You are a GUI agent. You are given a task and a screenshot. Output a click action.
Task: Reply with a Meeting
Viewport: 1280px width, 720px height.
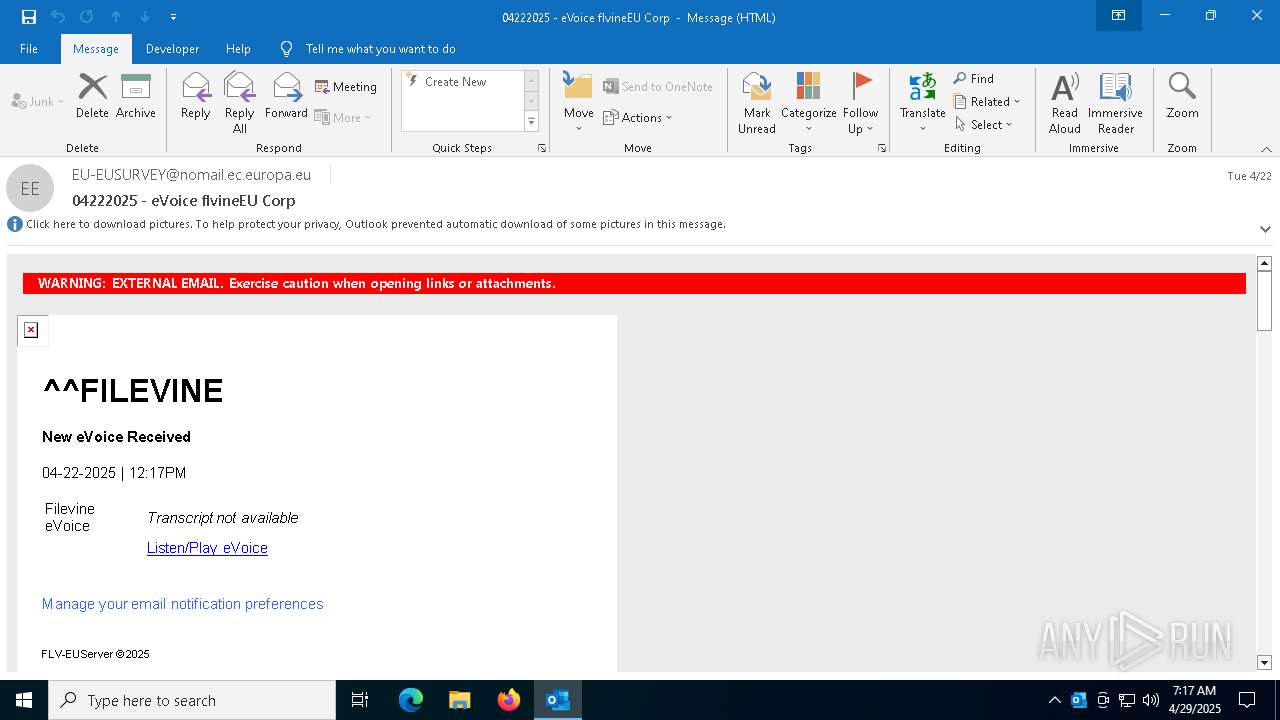346,87
